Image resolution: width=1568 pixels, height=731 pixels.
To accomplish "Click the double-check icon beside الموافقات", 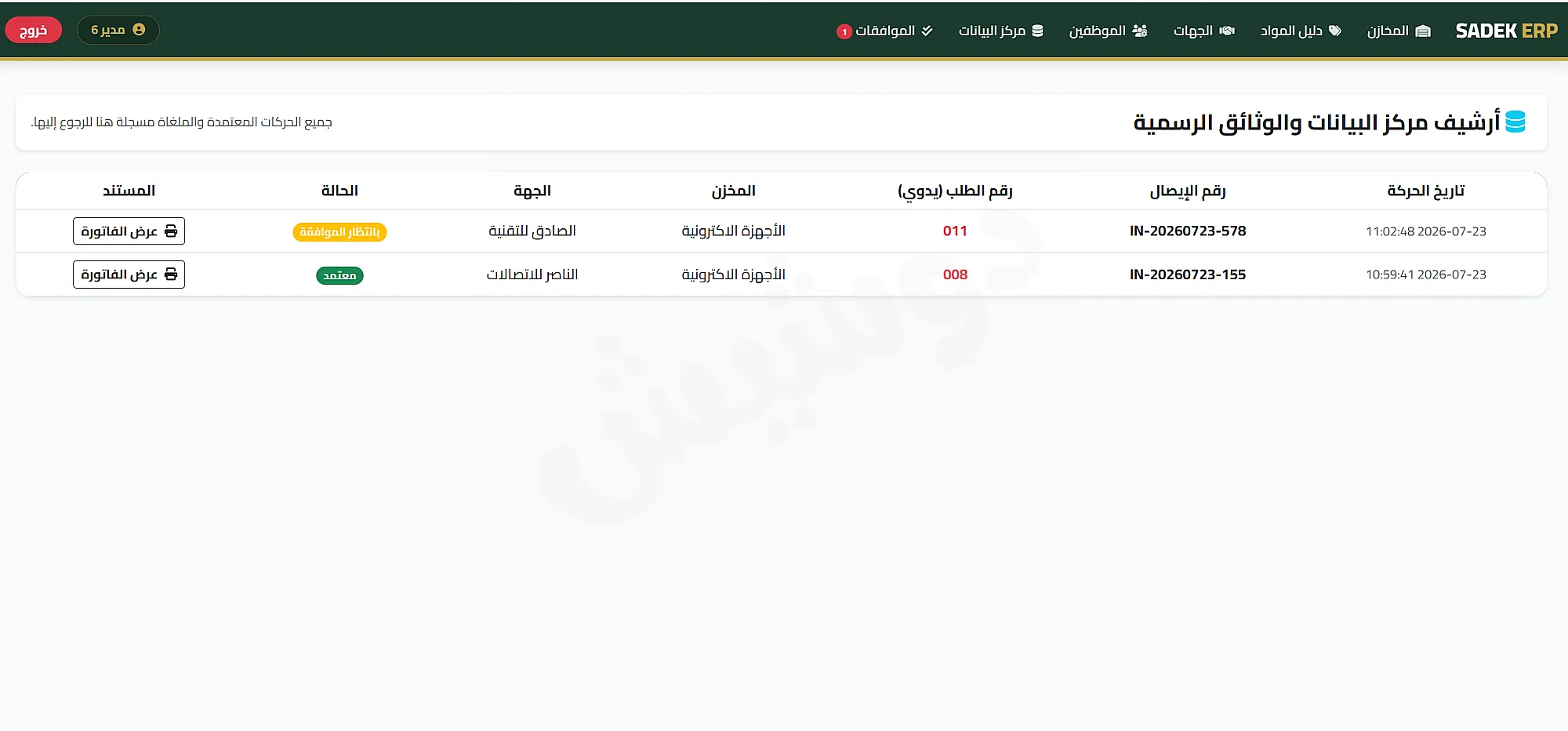I will 927,31.
